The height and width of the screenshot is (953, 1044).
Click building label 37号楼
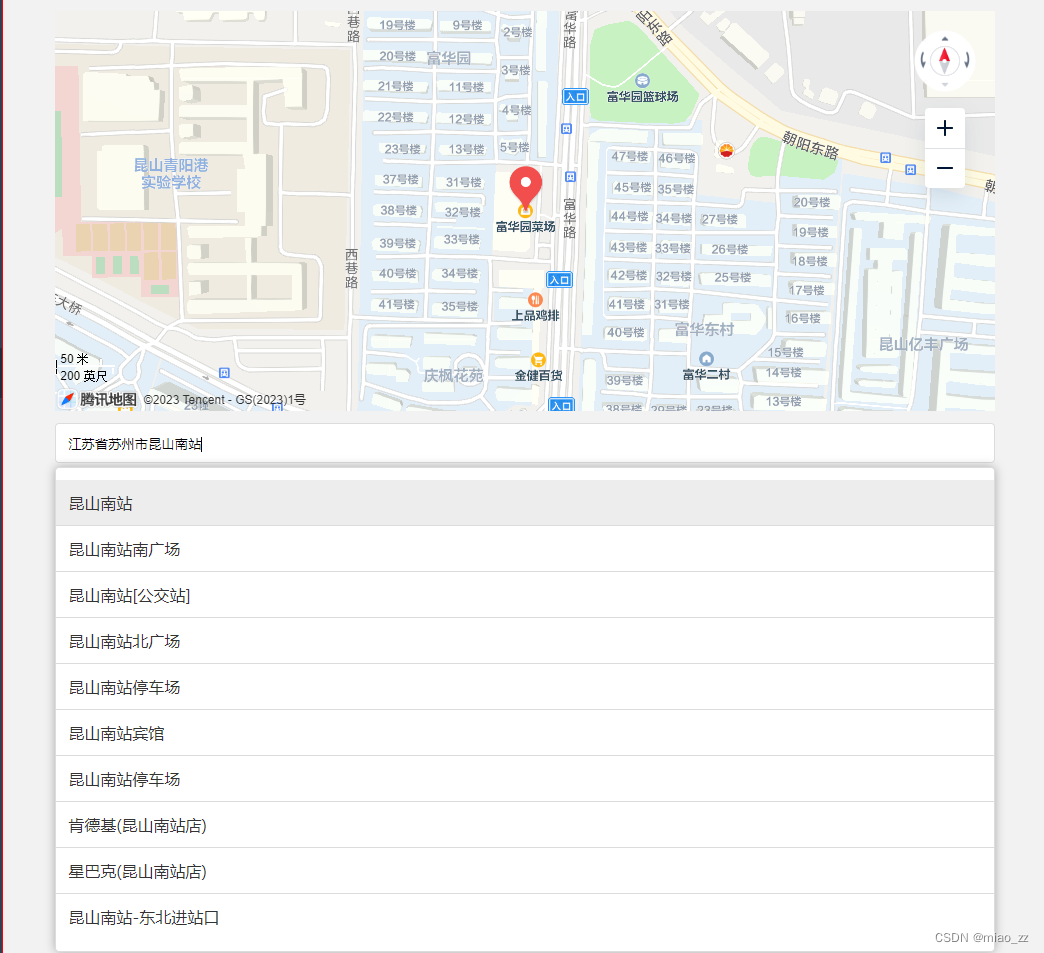pyautogui.click(x=400, y=179)
